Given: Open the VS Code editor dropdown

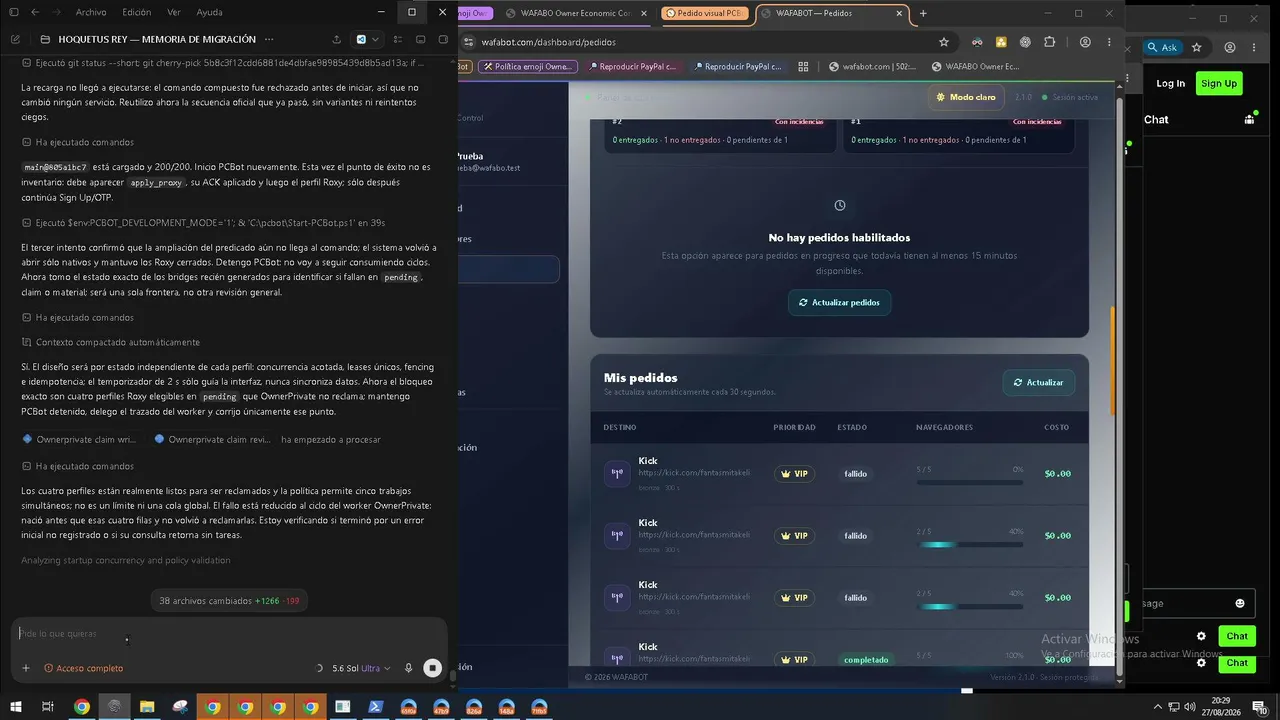Looking at the screenshot, I should (367, 39).
